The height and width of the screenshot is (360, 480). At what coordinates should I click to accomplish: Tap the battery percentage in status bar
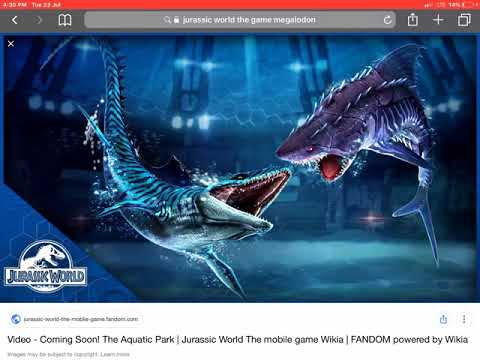point(456,5)
